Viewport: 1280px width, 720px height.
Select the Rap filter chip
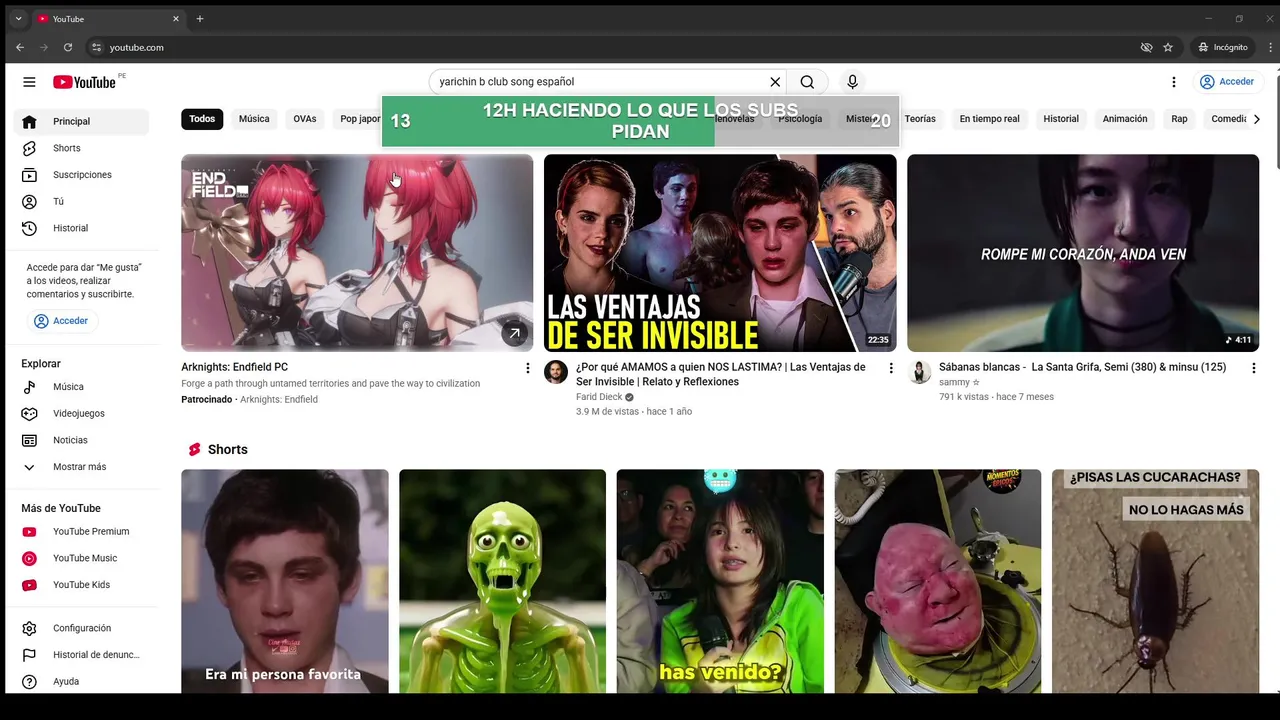coord(1179,119)
